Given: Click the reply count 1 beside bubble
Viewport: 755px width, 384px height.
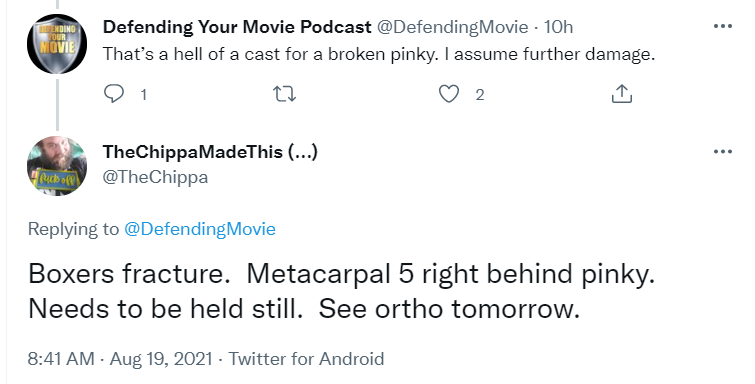Looking at the screenshot, I should click(143, 95).
